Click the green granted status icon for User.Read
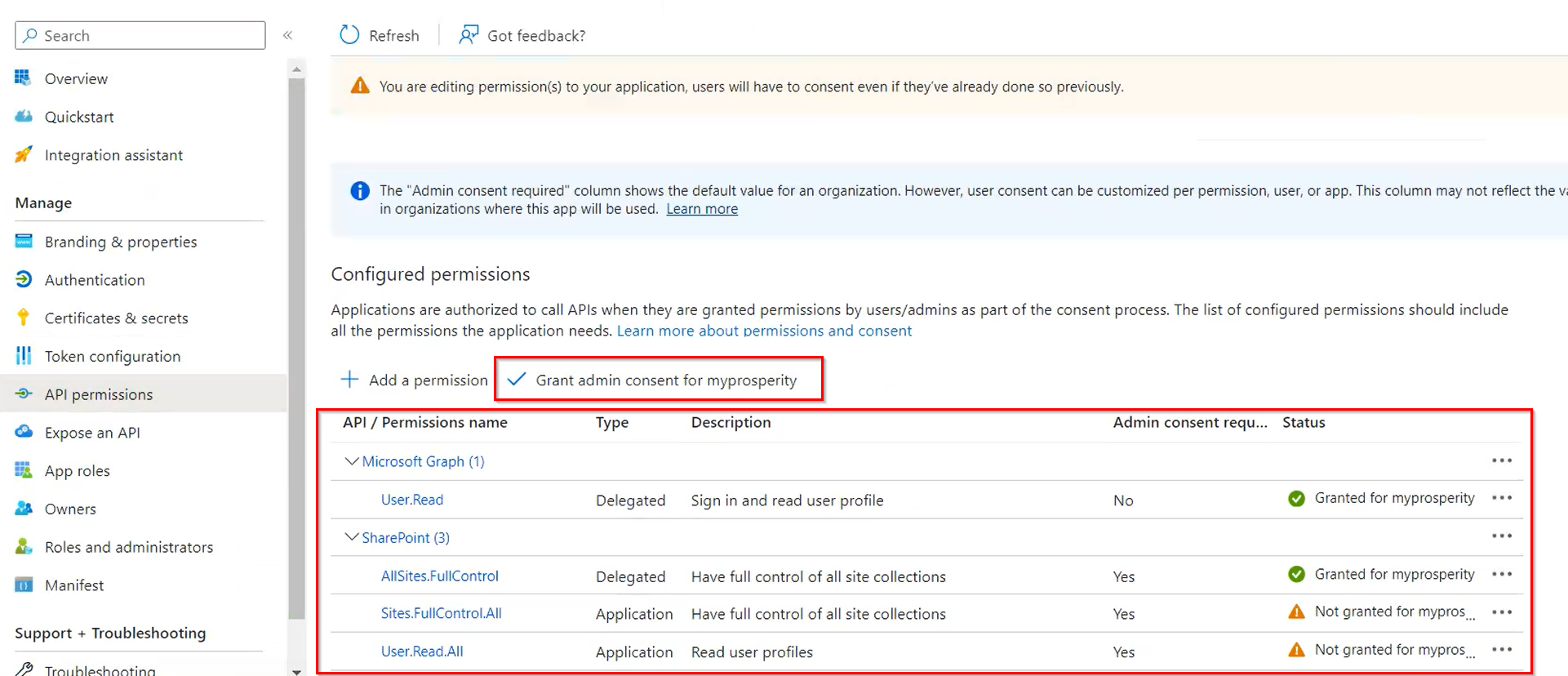The height and width of the screenshot is (676, 1568). pyautogui.click(x=1296, y=498)
